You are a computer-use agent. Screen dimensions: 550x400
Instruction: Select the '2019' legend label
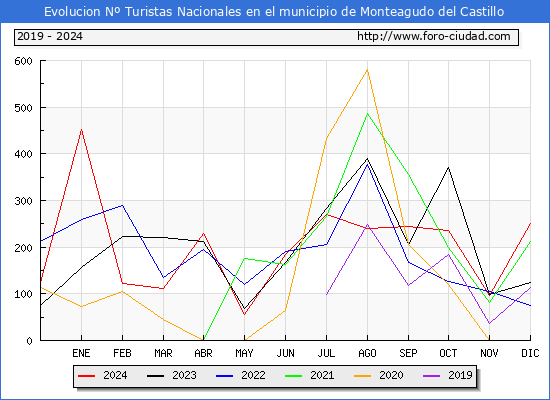460,375
